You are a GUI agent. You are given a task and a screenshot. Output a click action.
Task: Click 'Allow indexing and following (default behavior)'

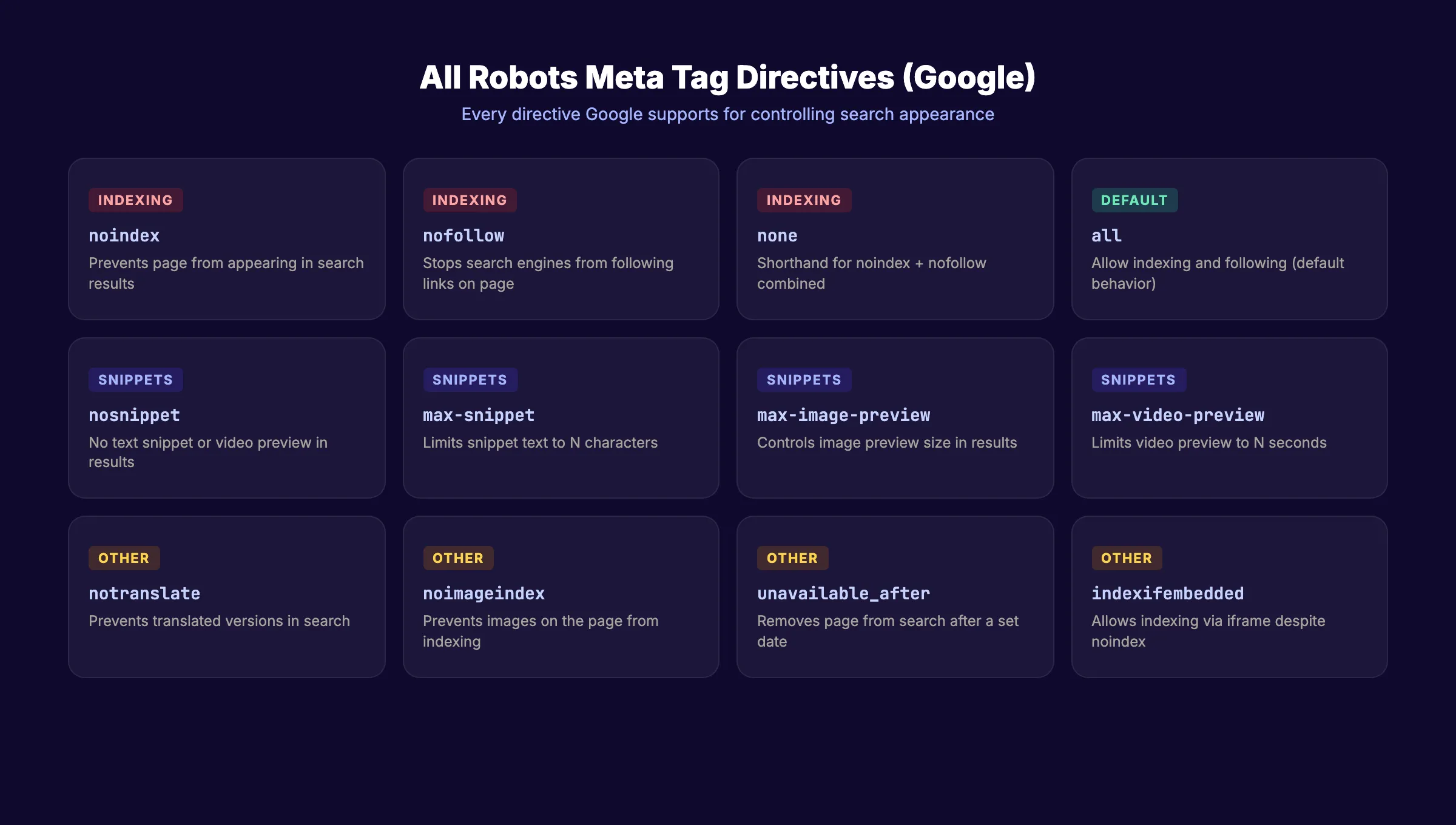tap(1218, 273)
